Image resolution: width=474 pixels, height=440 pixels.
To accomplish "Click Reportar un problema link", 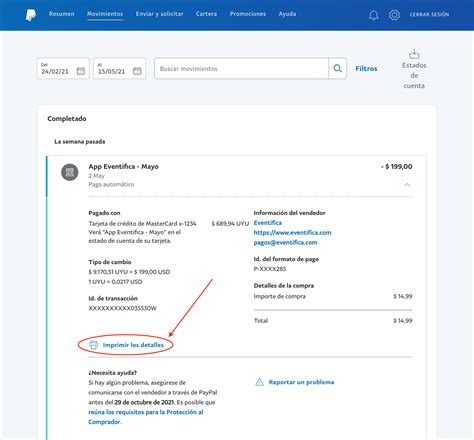I will pos(301,382).
